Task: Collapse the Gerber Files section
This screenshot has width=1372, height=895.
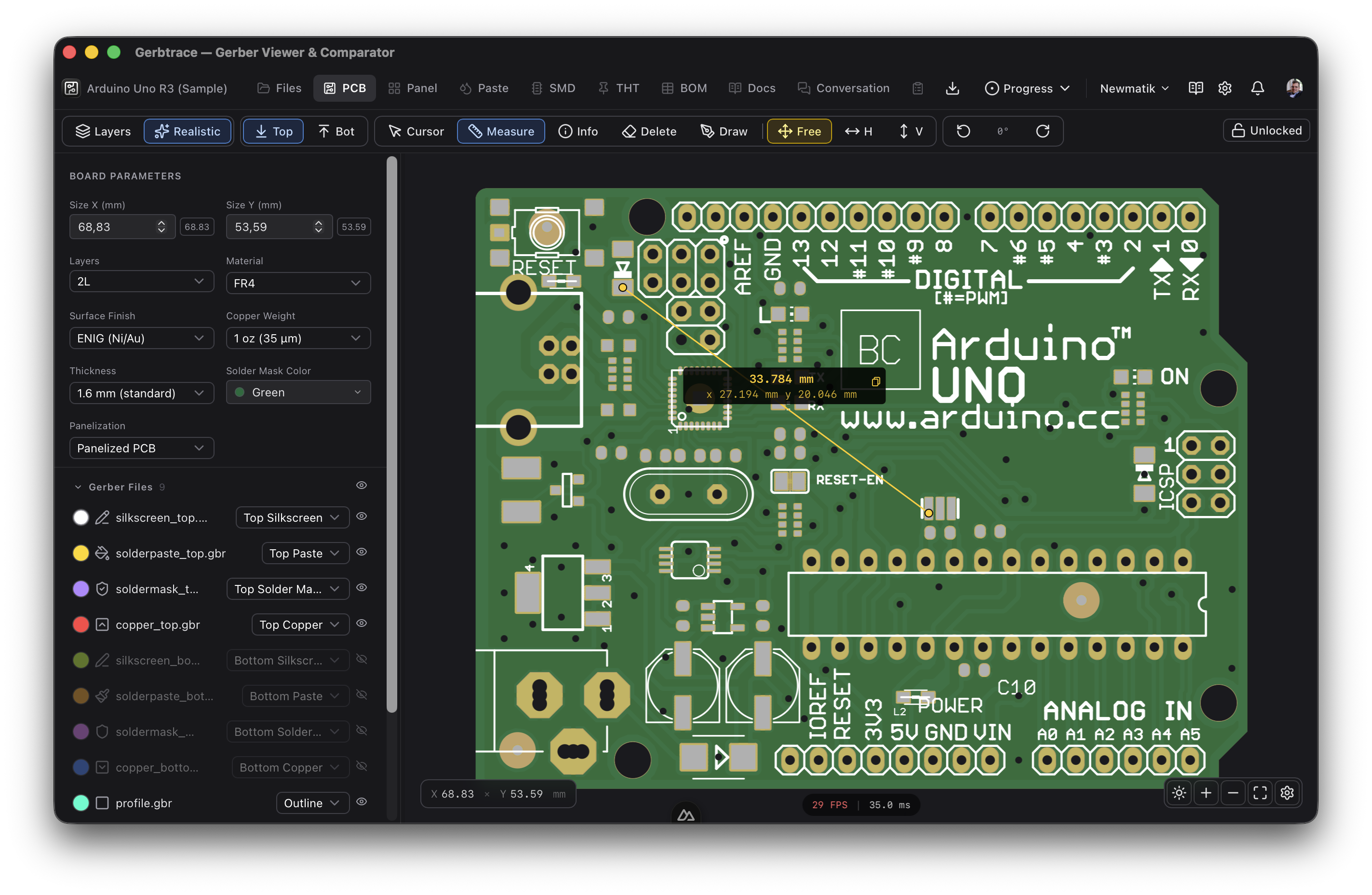Action: [78, 488]
